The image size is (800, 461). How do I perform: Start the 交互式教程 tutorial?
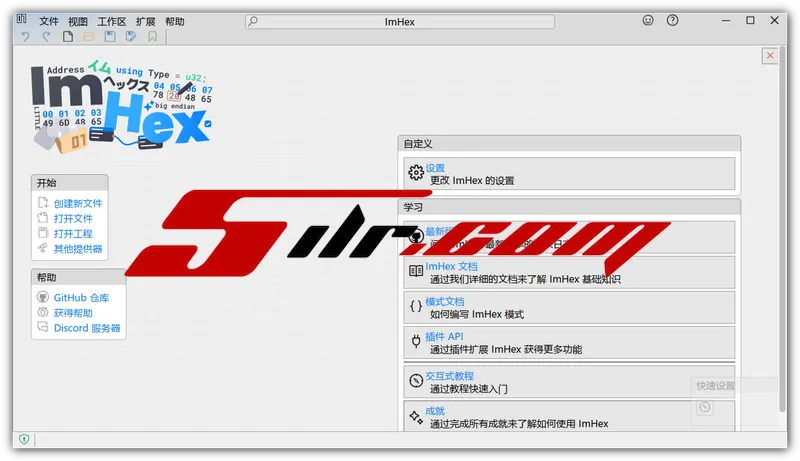[569, 381]
